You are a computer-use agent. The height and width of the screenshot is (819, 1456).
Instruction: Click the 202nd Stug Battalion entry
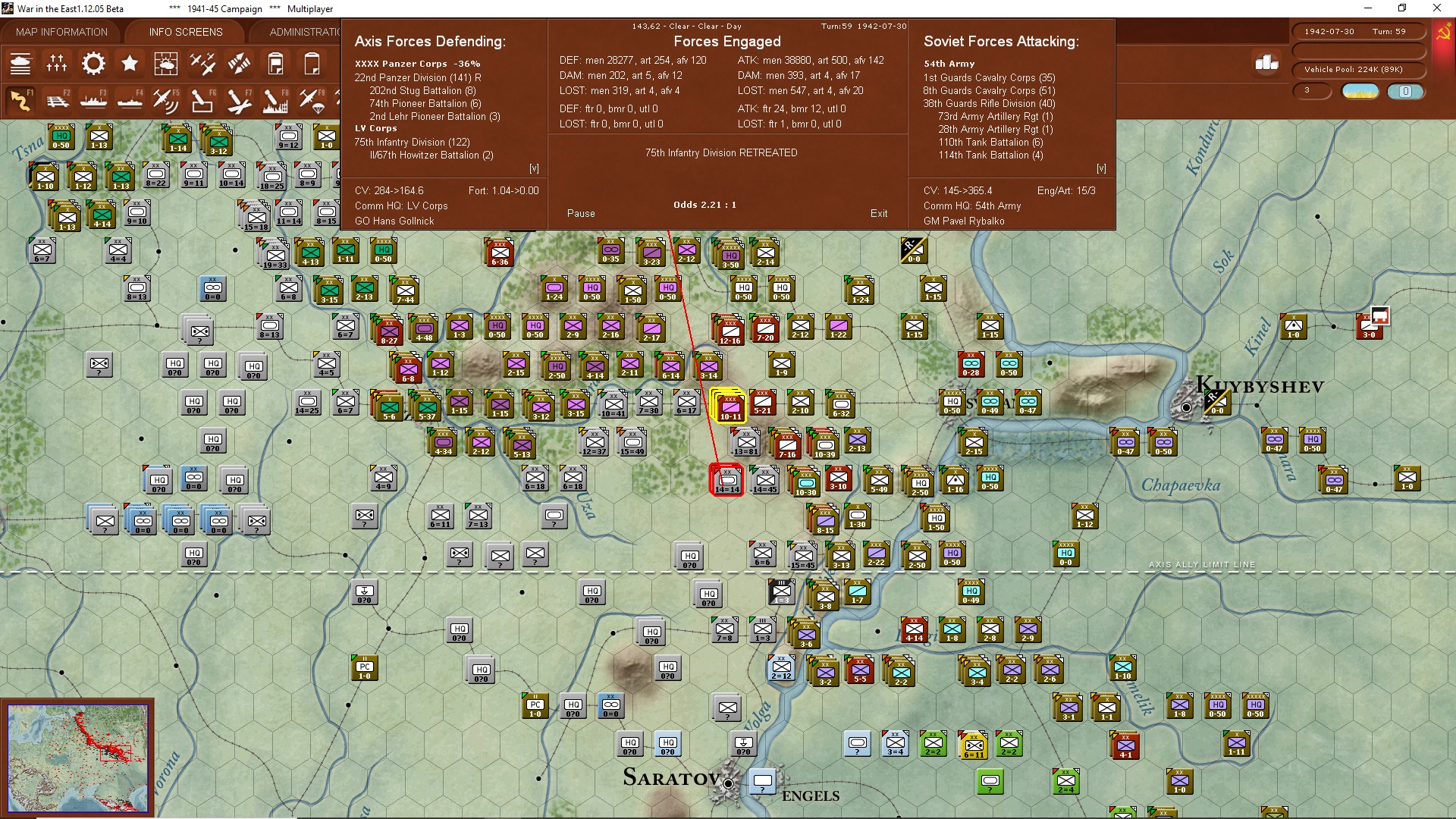[x=422, y=90]
